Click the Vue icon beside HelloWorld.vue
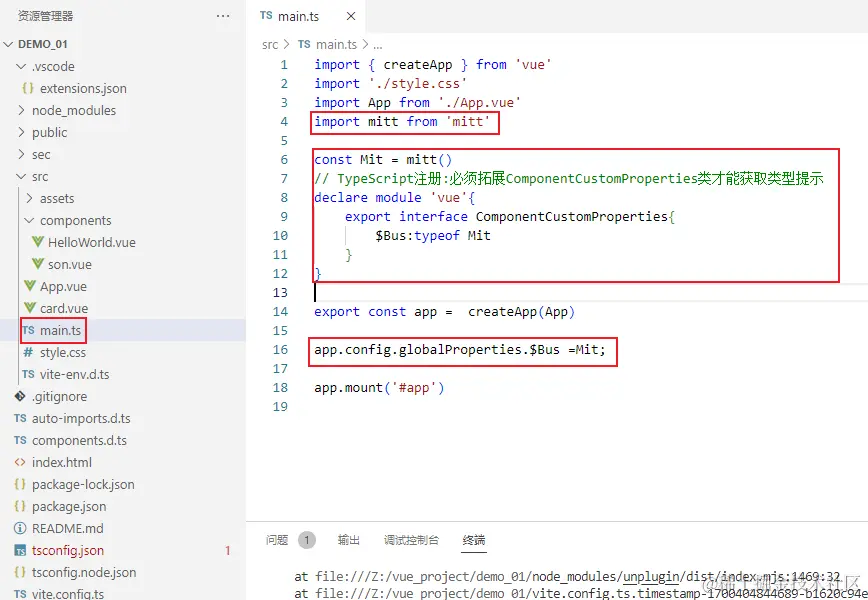The image size is (868, 600). pos(38,242)
